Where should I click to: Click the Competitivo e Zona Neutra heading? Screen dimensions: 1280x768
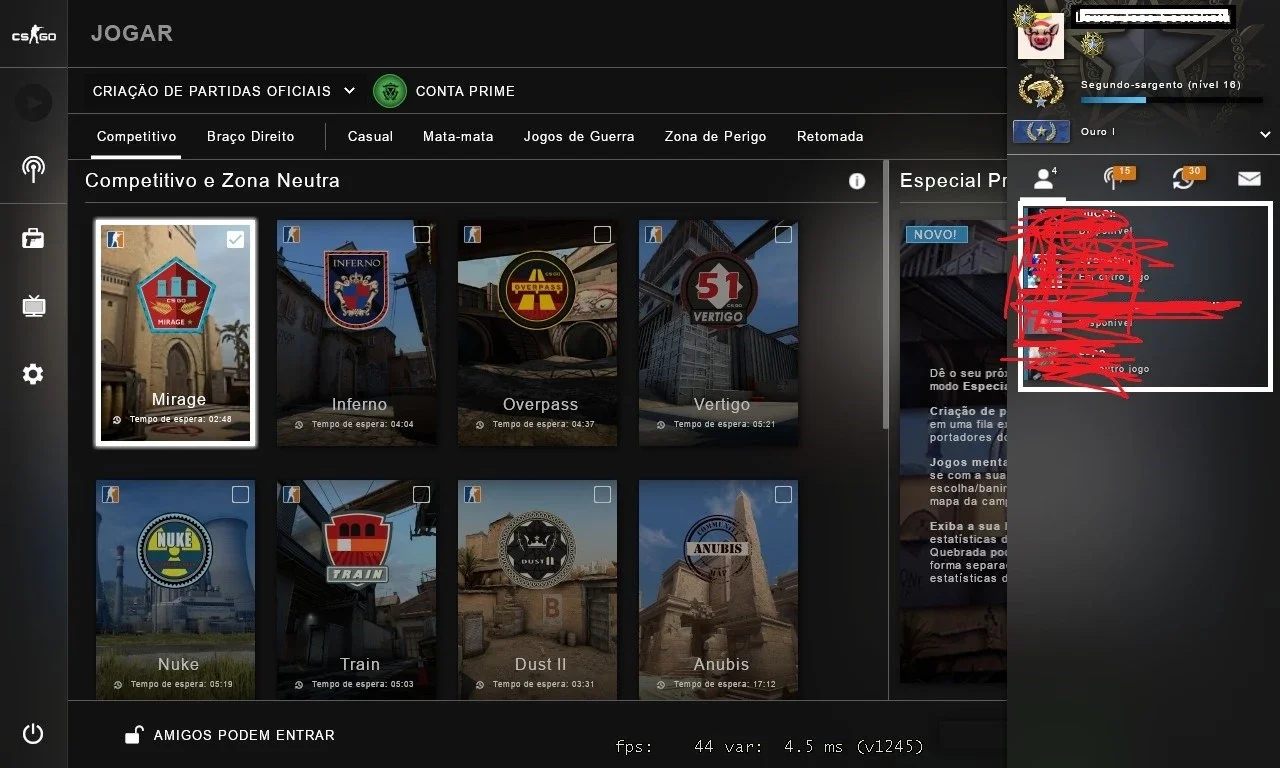coord(212,181)
